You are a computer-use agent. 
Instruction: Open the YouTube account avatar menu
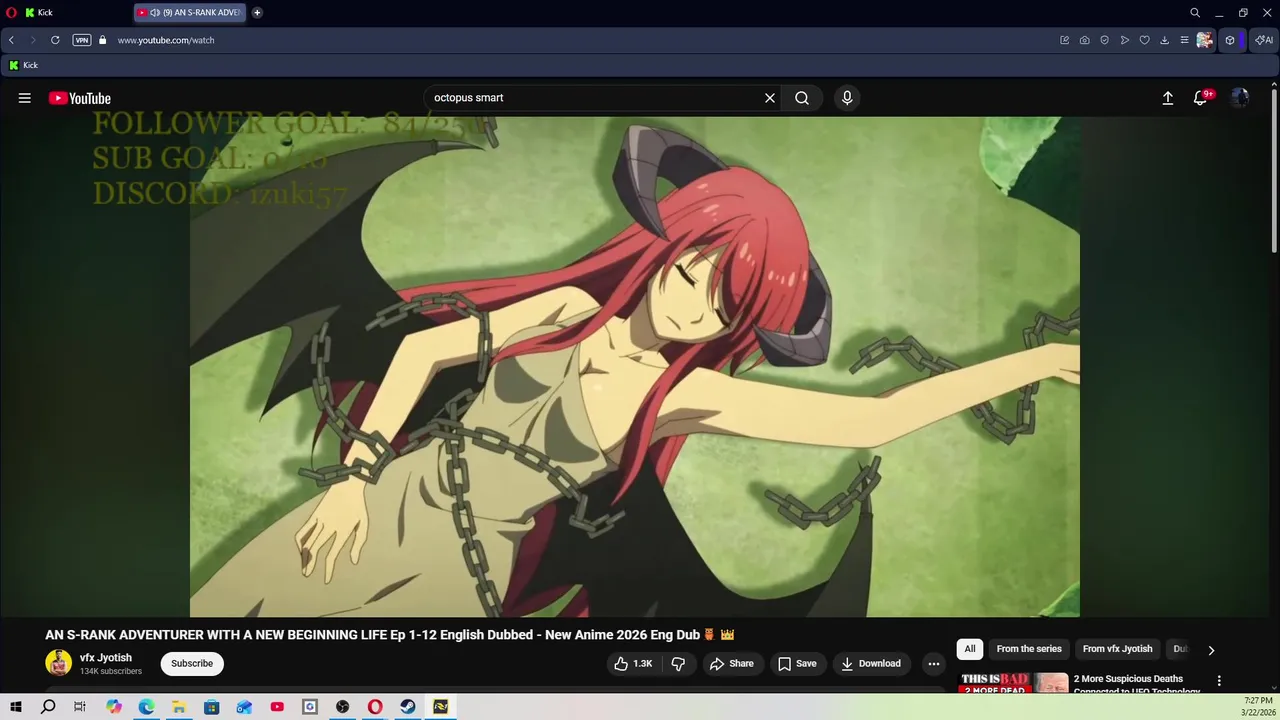pos(1240,98)
